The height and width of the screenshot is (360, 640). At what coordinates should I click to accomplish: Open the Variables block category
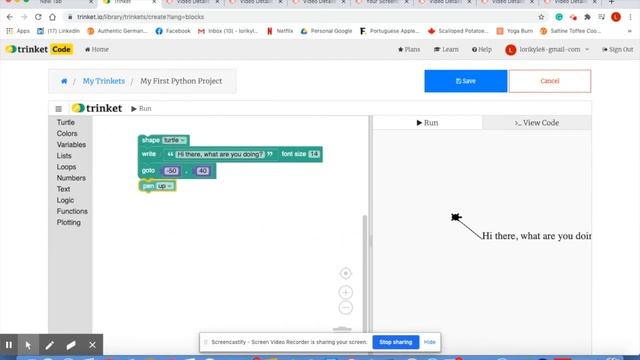pos(71,144)
